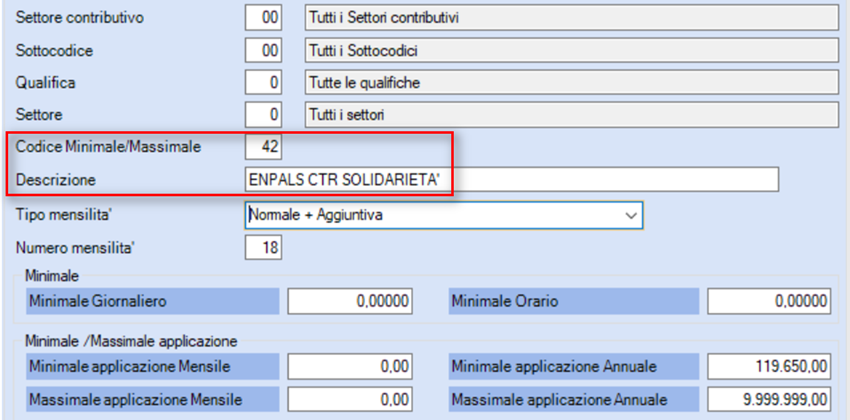The width and height of the screenshot is (850, 420).
Task: Click the Descrizione field ENPALS CTR SOLIDARIETA'
Action: click(x=512, y=180)
